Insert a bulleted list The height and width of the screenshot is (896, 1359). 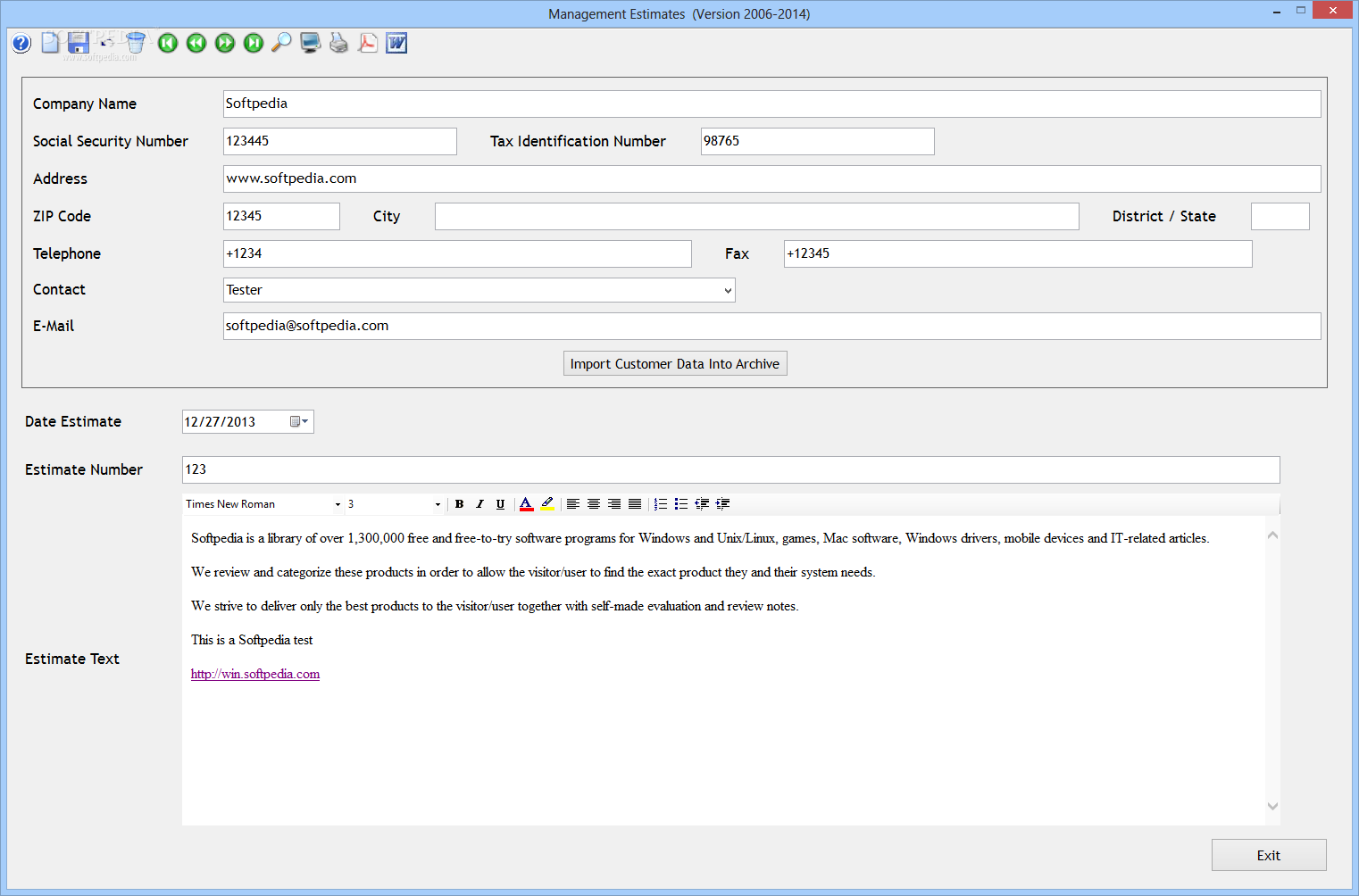(681, 504)
